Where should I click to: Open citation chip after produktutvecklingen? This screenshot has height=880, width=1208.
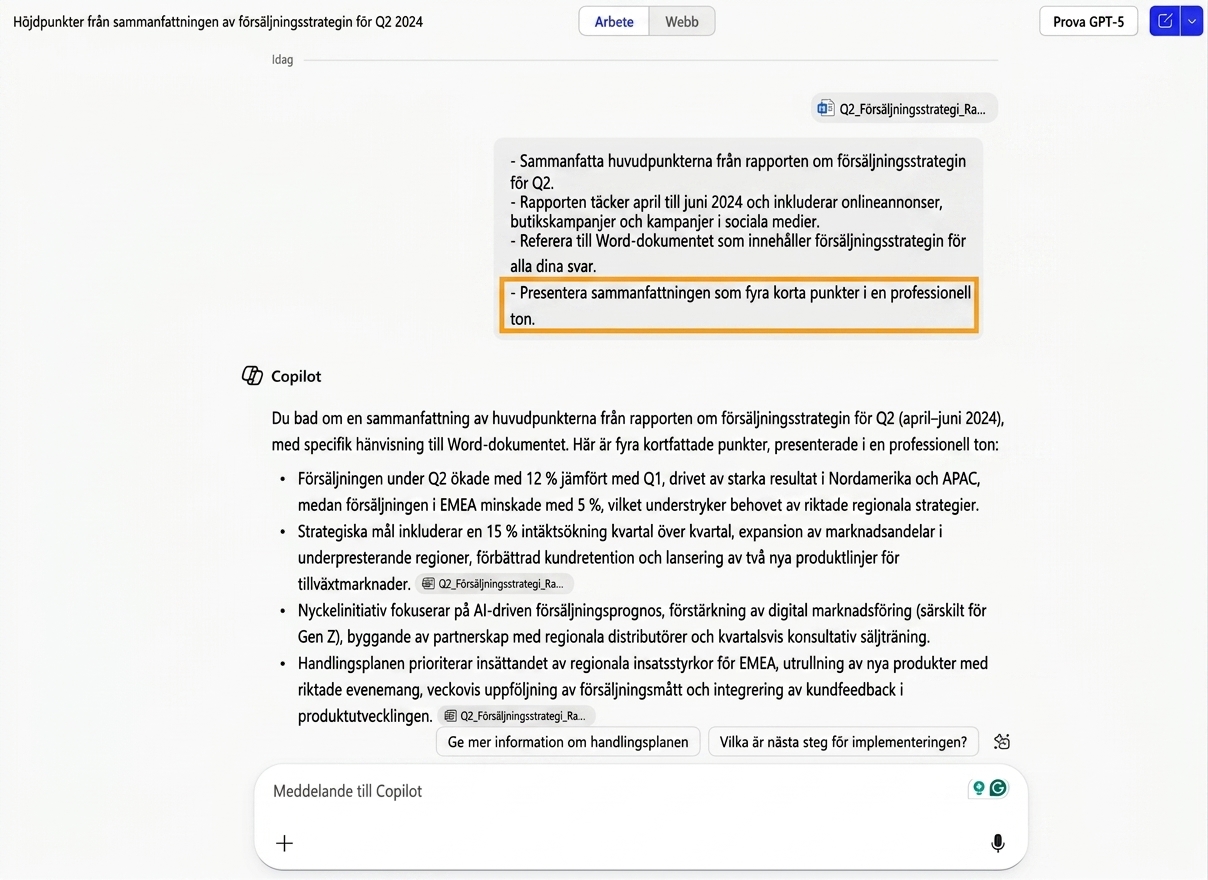pyautogui.click(x=516, y=716)
